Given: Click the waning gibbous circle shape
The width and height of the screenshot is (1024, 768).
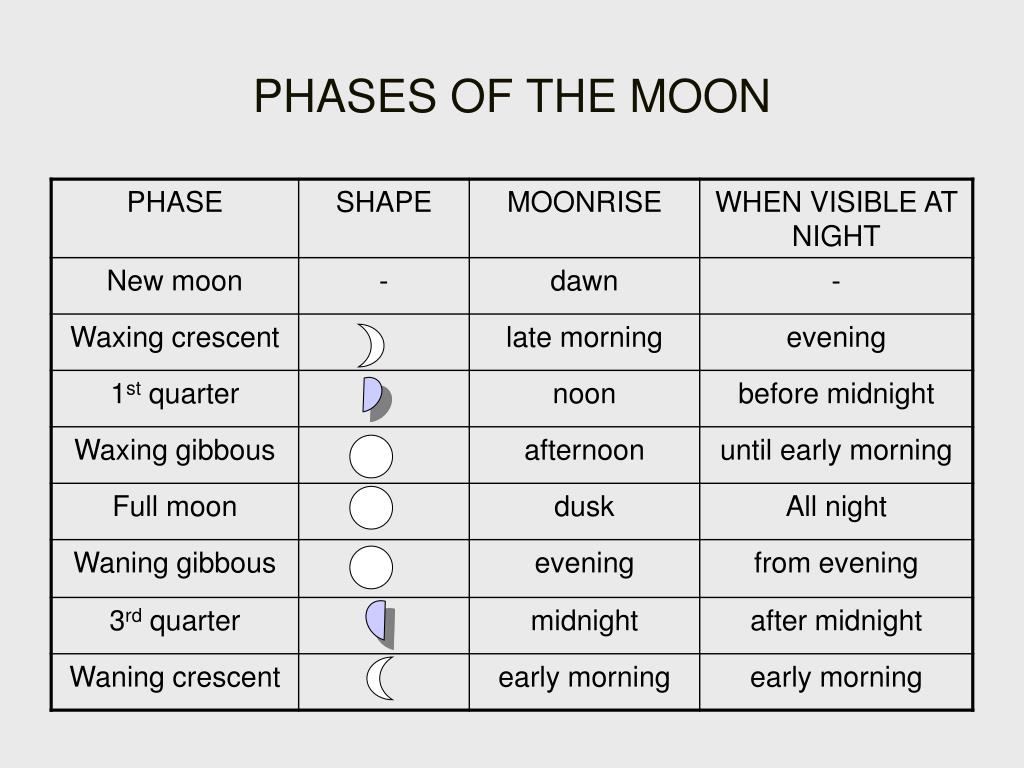Looking at the screenshot, I should (x=371, y=568).
